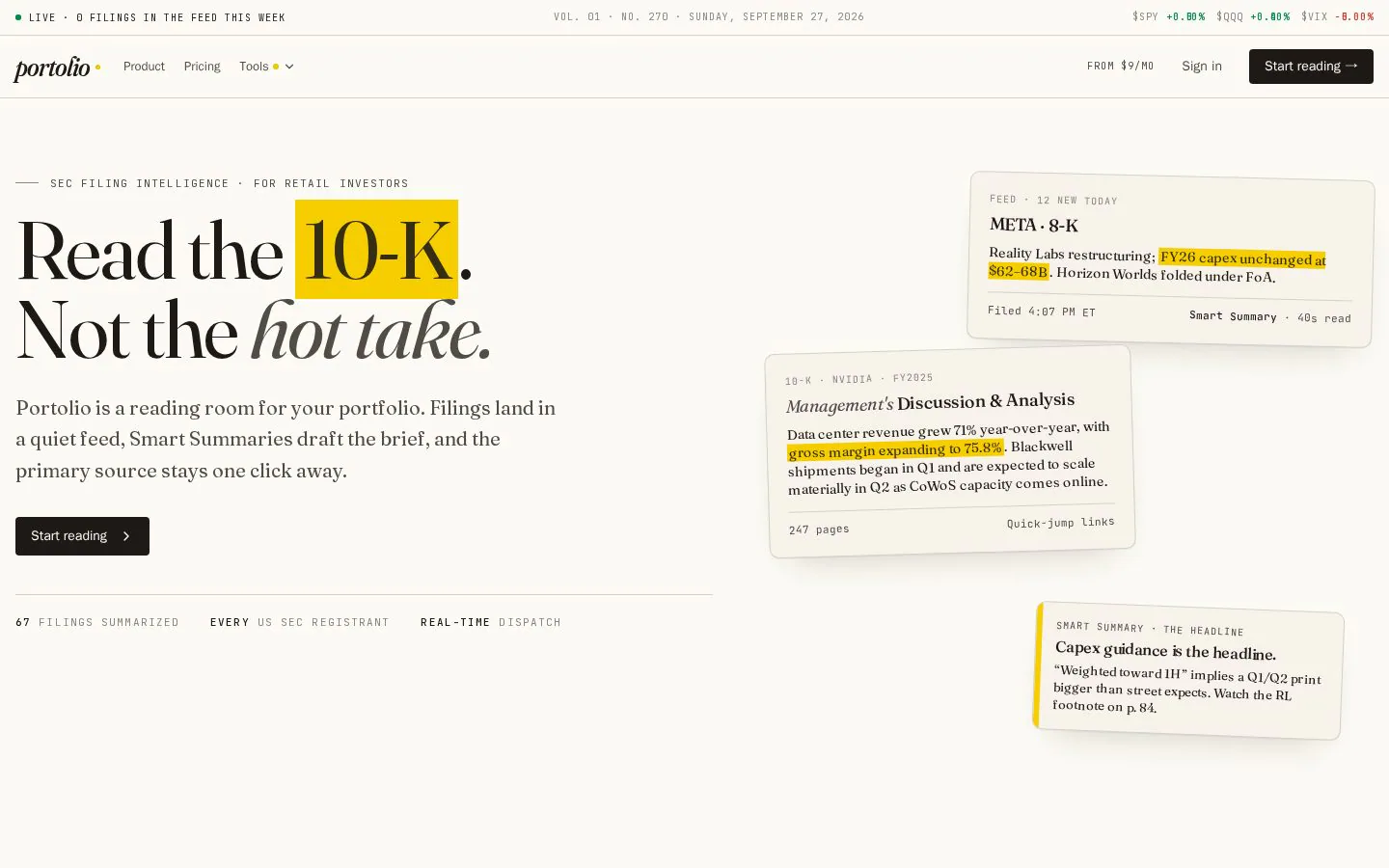The image size is (1389, 868).
Task: Open the Product menu item
Action: coord(144,67)
